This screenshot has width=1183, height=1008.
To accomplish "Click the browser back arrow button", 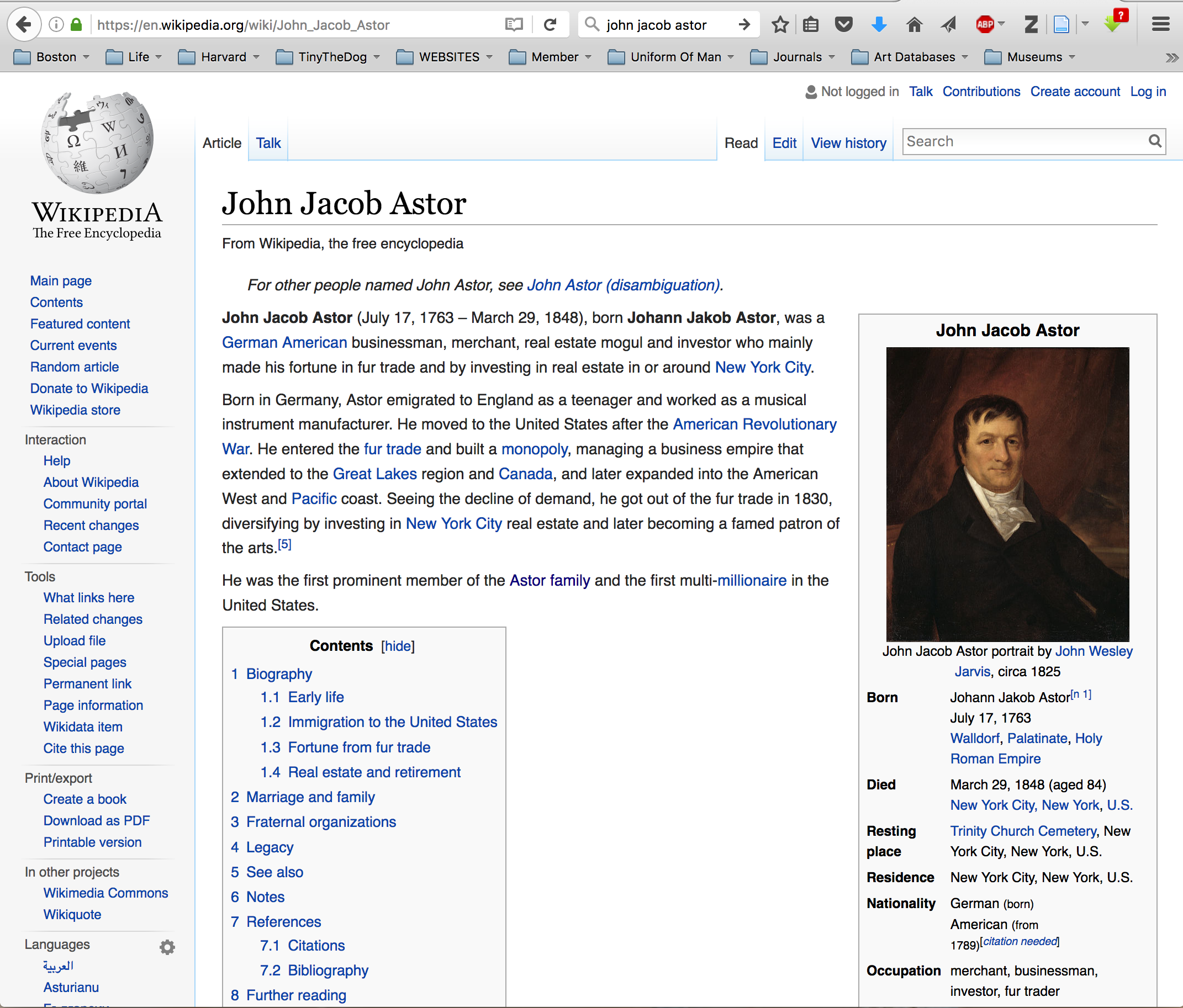I will coord(24,24).
